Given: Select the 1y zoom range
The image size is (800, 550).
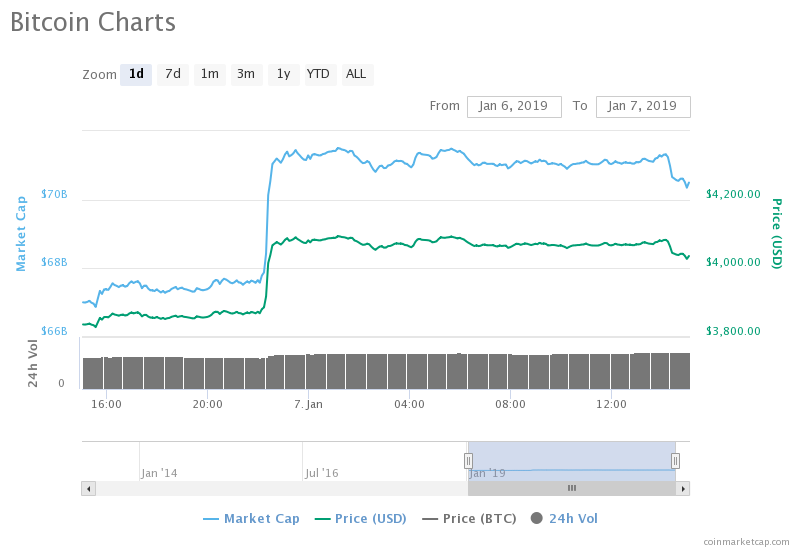Looking at the screenshot, I should click(283, 74).
